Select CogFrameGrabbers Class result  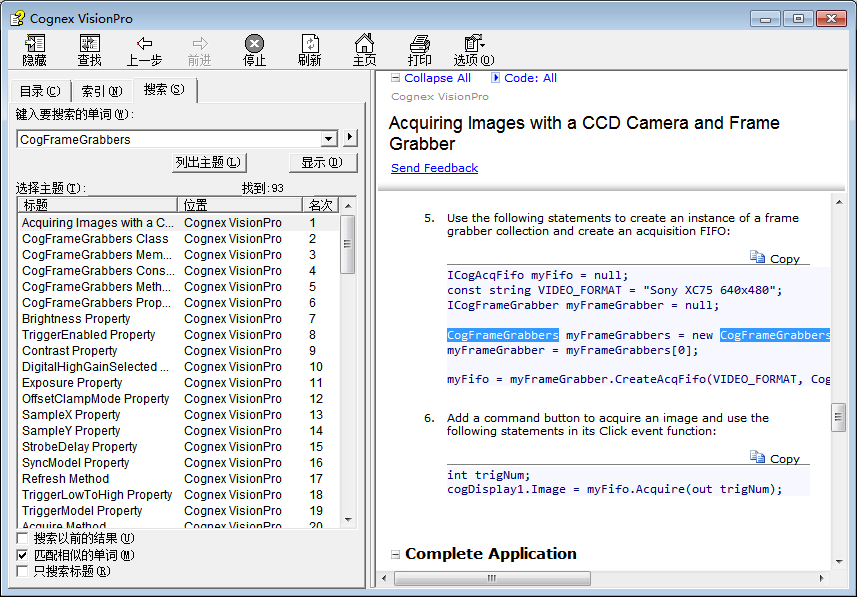(178, 239)
